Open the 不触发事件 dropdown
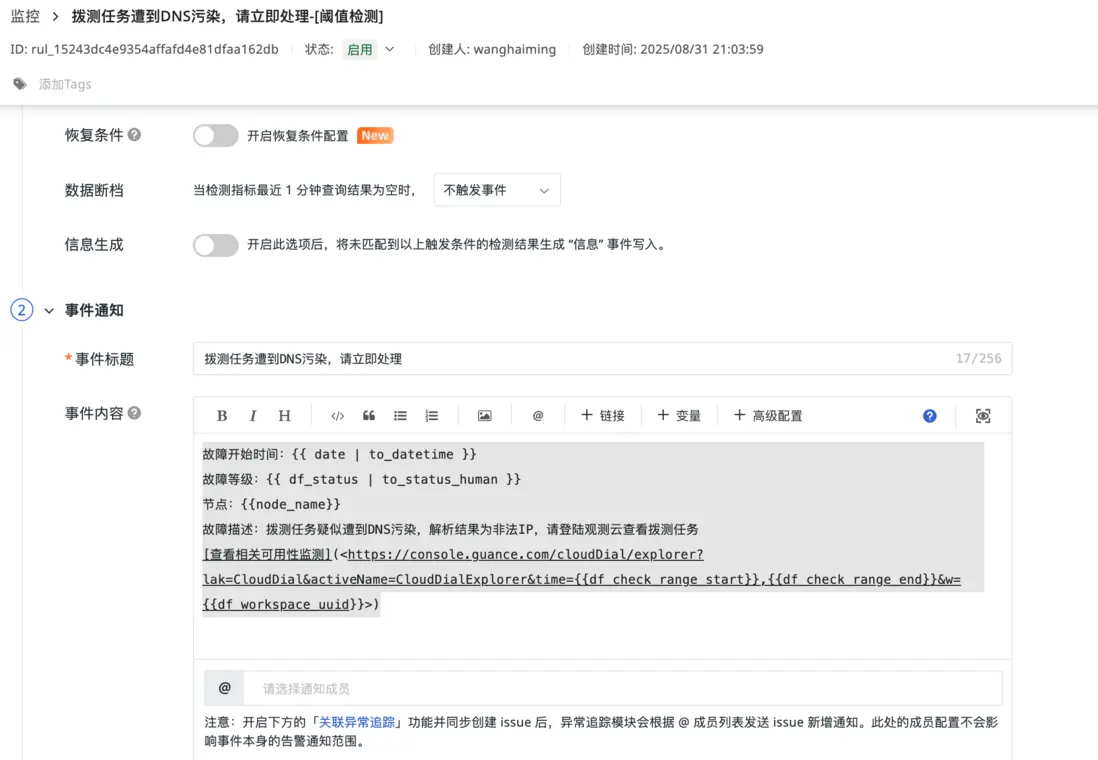 [496, 189]
